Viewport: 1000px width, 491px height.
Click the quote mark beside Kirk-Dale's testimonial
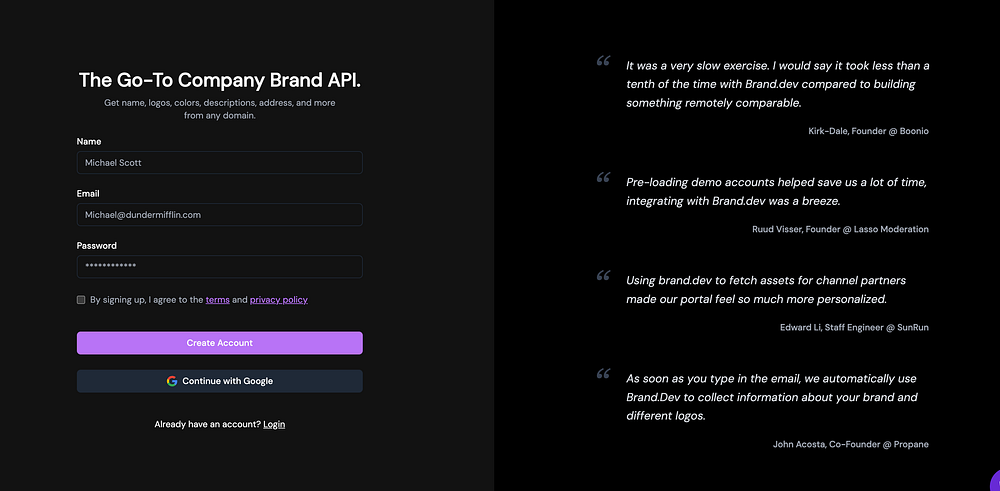point(603,62)
